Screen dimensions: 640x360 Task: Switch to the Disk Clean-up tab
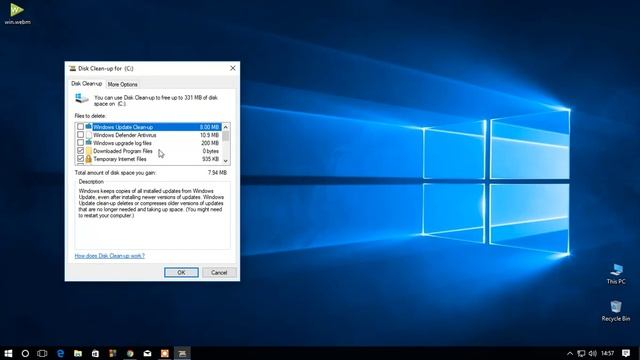pyautogui.click(x=87, y=84)
